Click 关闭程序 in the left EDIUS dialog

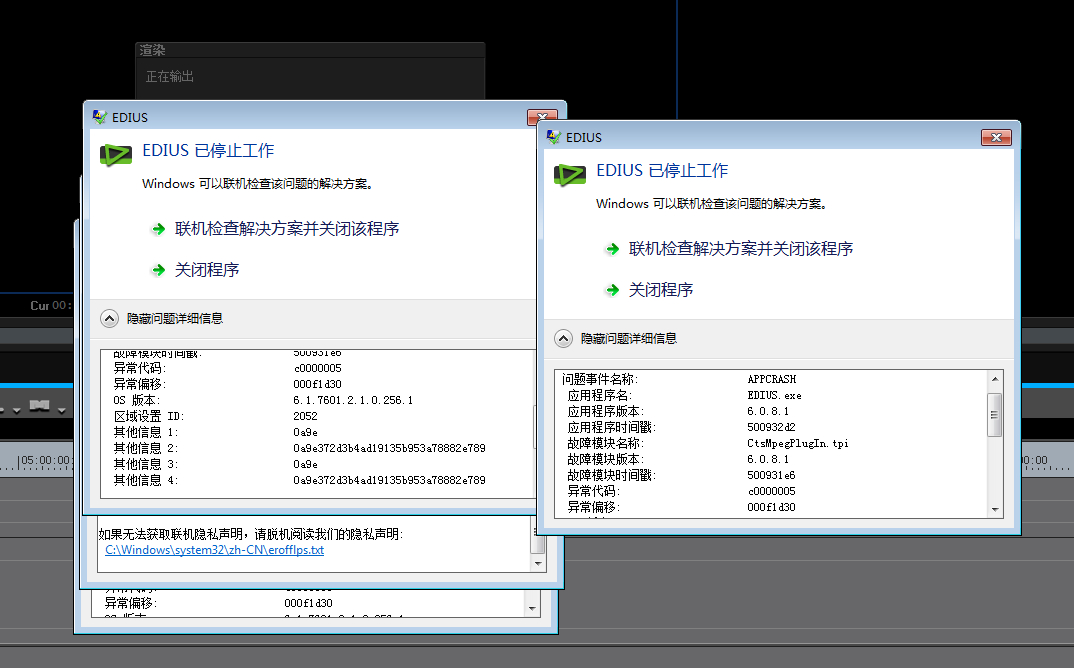point(206,270)
